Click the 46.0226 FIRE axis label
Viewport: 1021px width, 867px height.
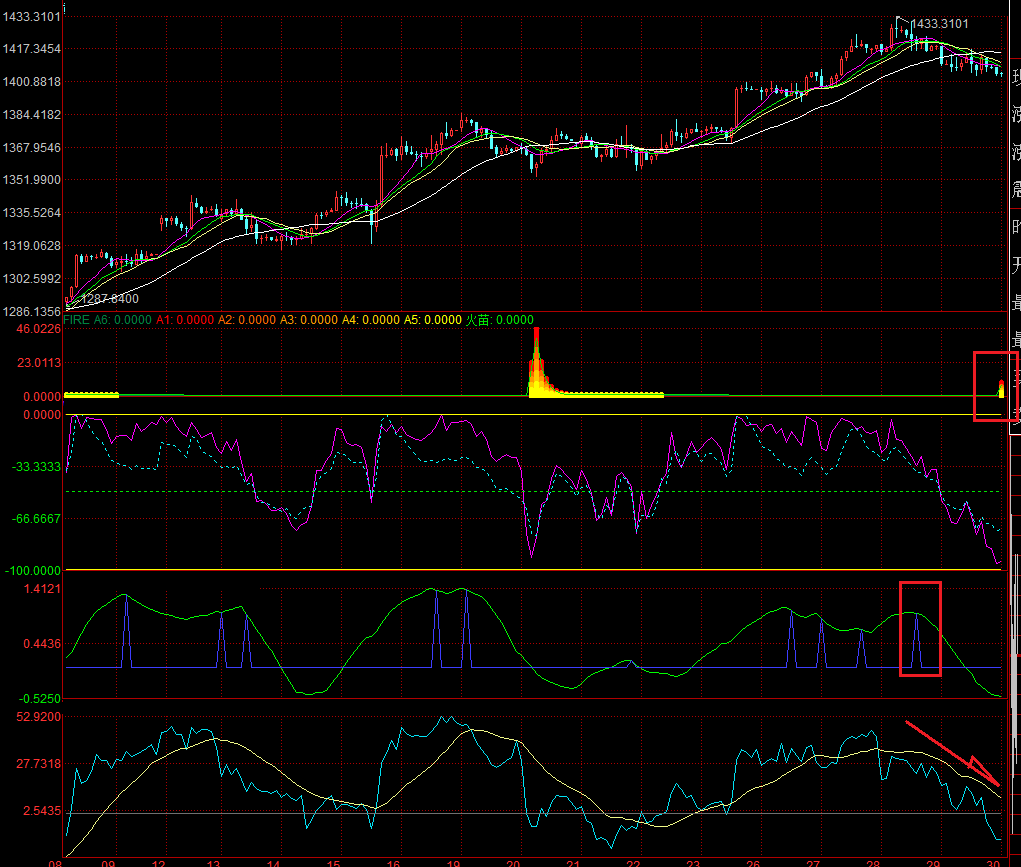coord(38,329)
